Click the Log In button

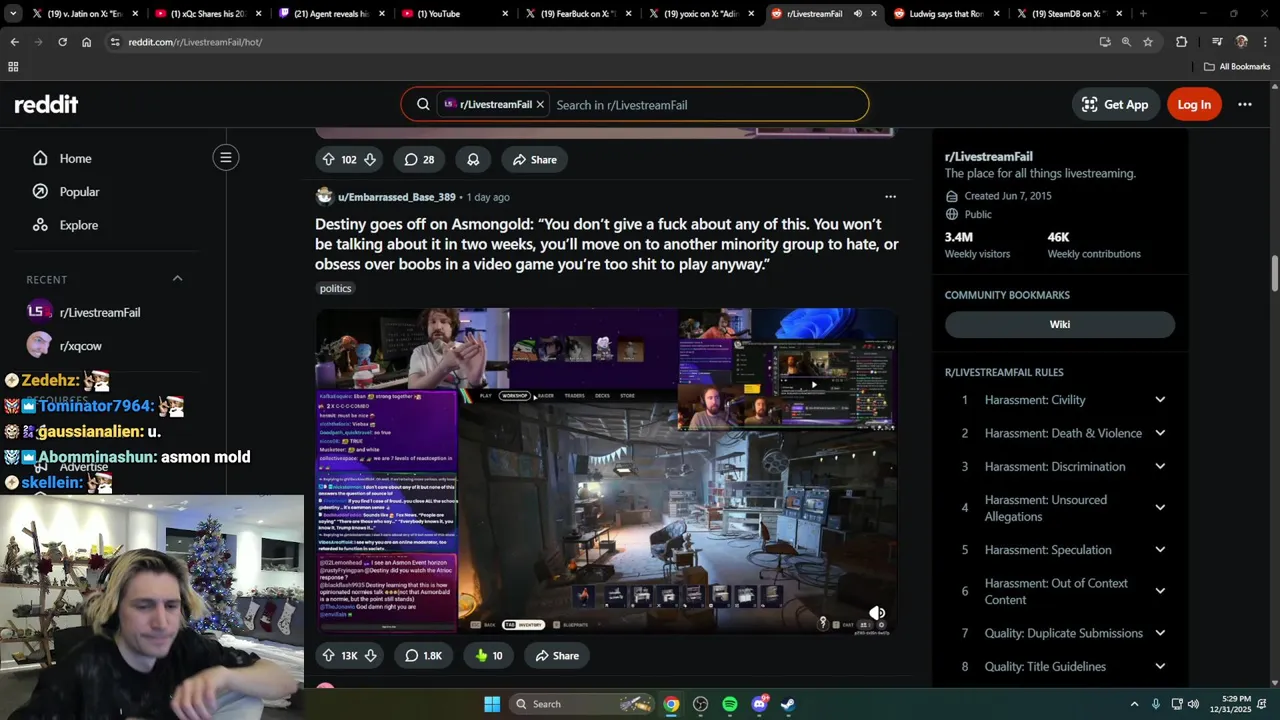(1194, 104)
